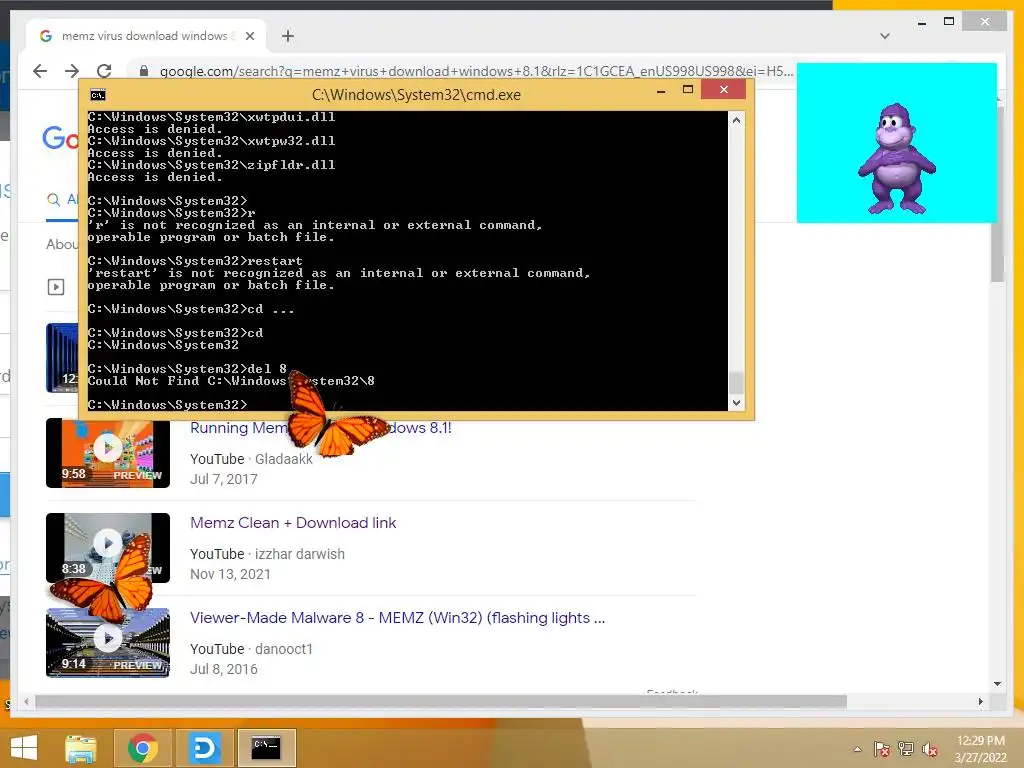Reload the Google search page
The image size is (1024, 768).
tap(104, 71)
